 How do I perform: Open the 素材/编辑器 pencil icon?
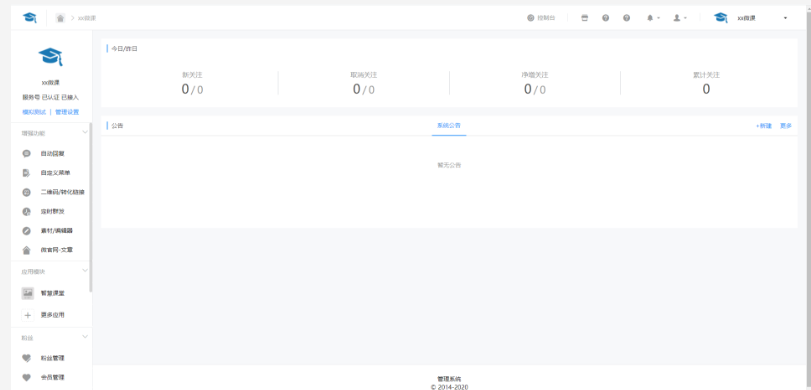point(27,231)
